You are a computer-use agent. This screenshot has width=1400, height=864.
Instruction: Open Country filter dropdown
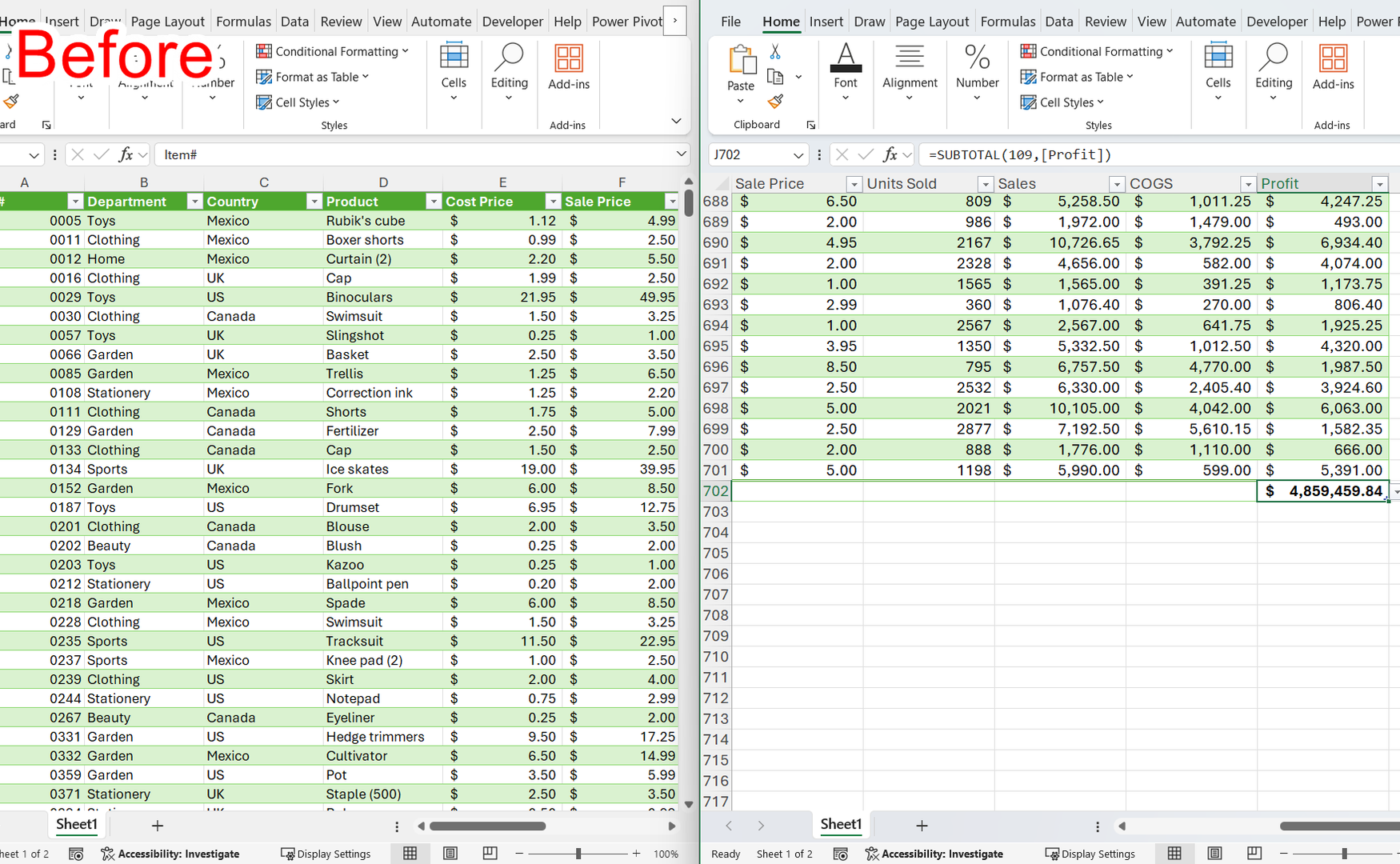point(314,202)
